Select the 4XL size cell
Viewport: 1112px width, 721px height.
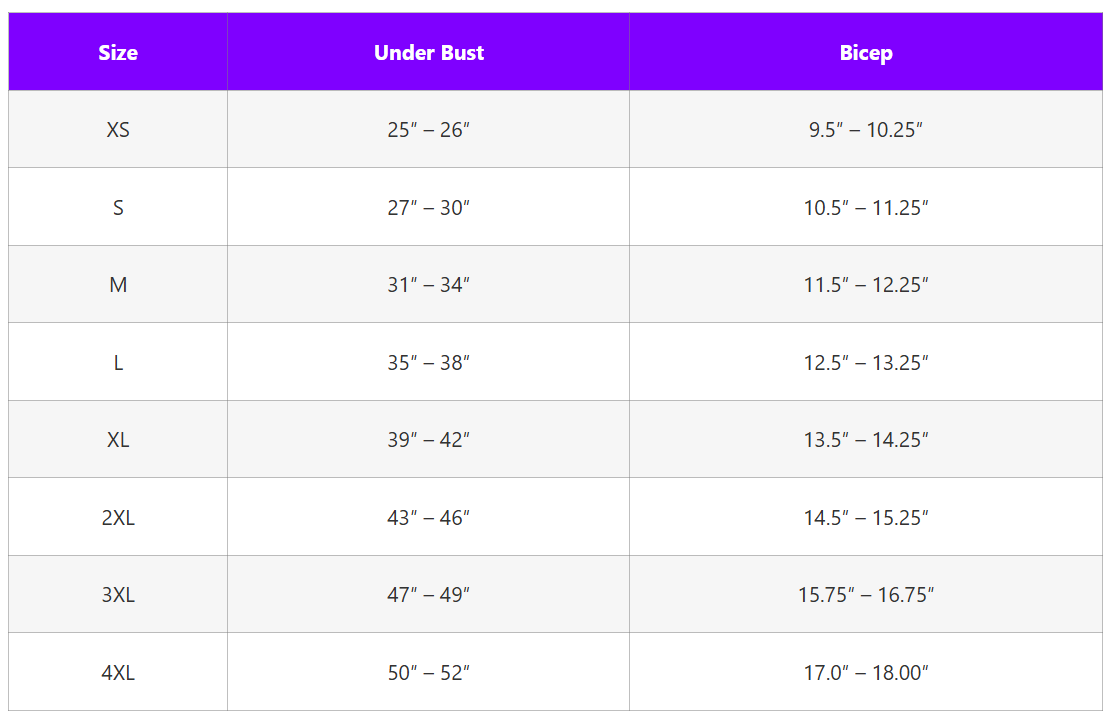[118, 673]
